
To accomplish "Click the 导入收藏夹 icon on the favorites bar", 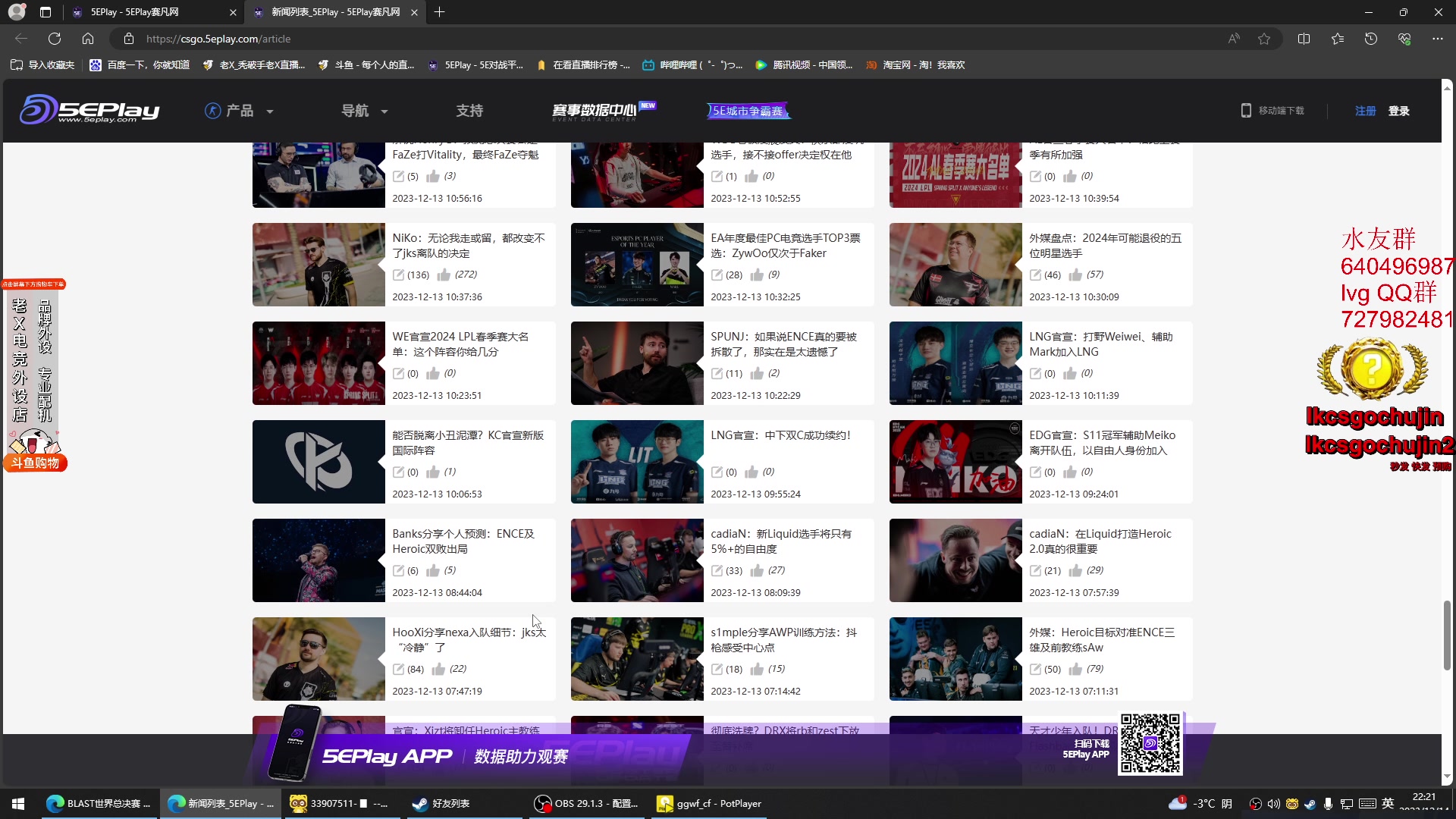I will pyautogui.click(x=17, y=65).
